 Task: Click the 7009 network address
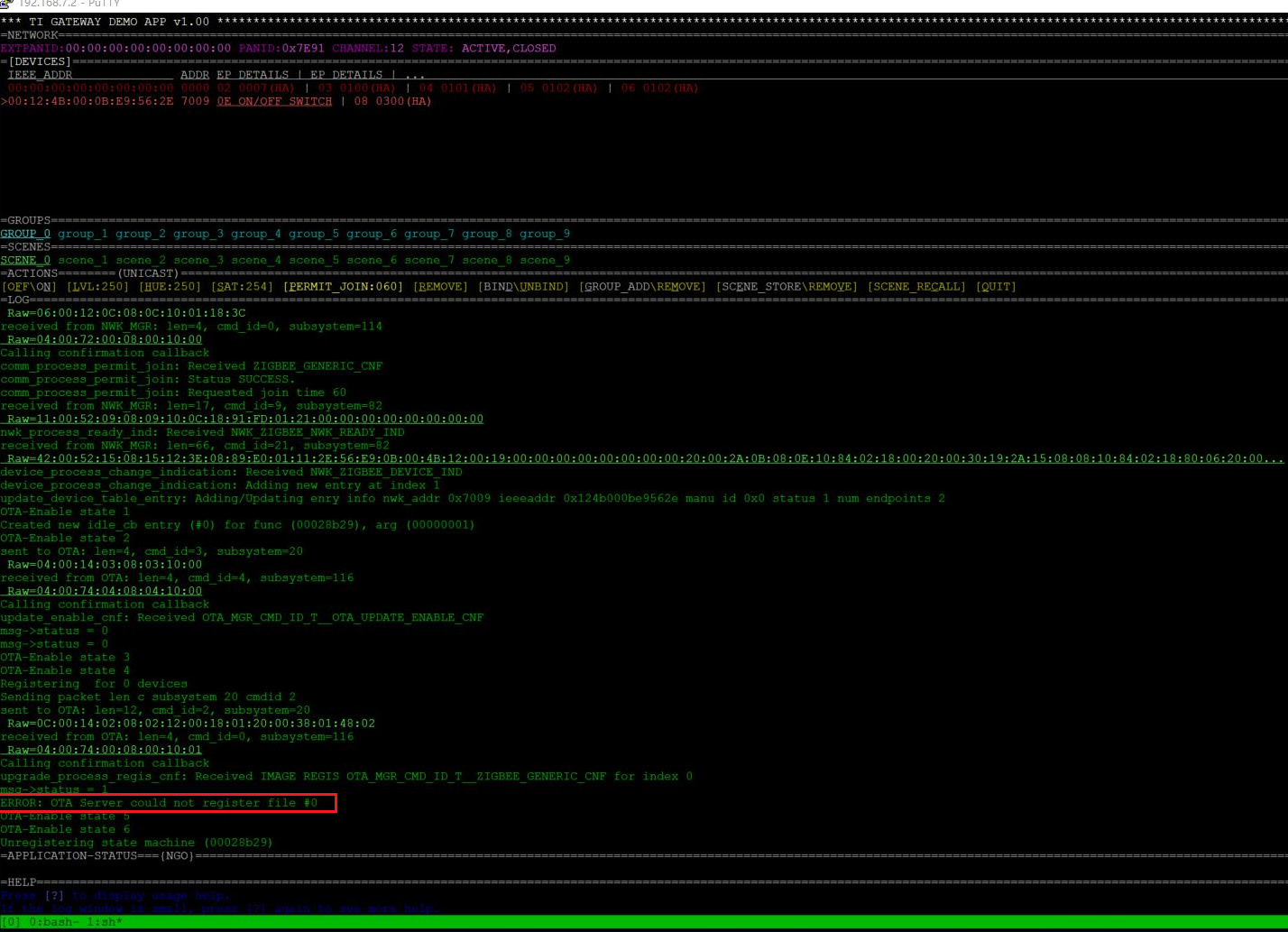195,102
